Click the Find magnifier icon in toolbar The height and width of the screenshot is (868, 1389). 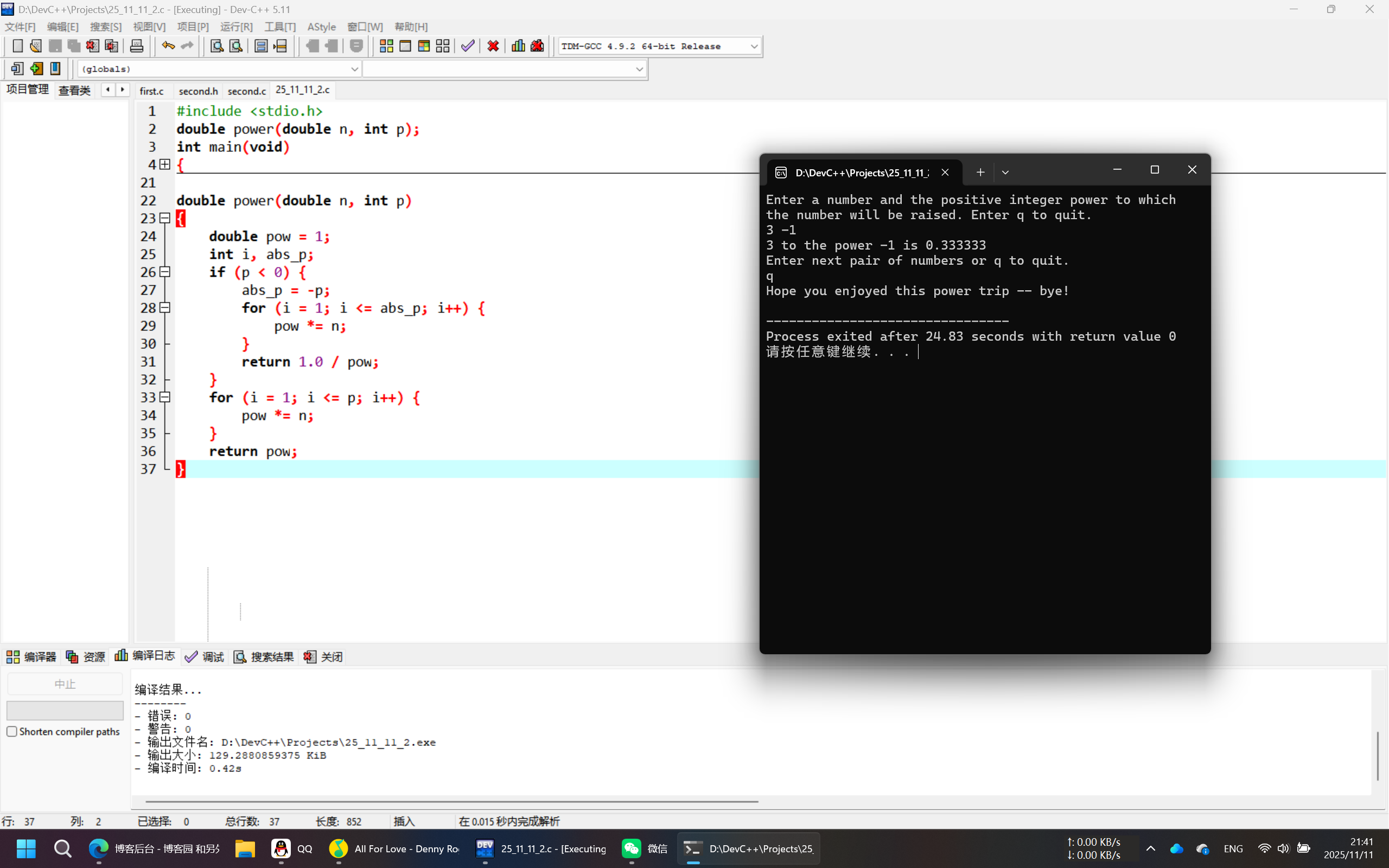click(x=216, y=46)
